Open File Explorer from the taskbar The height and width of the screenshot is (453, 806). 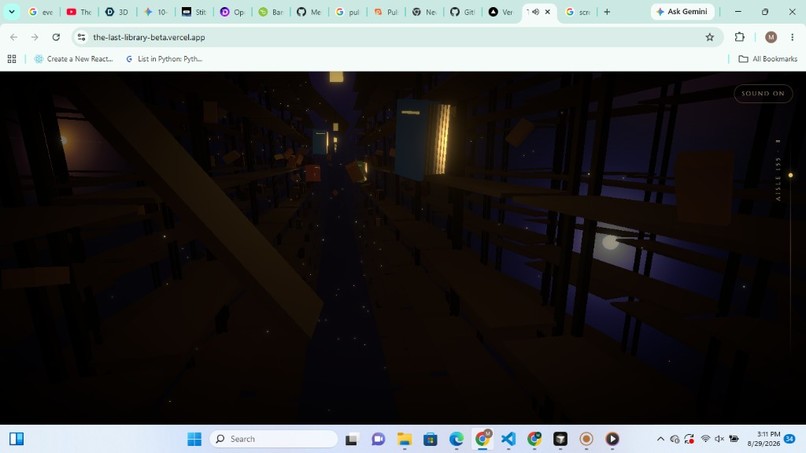[405, 439]
